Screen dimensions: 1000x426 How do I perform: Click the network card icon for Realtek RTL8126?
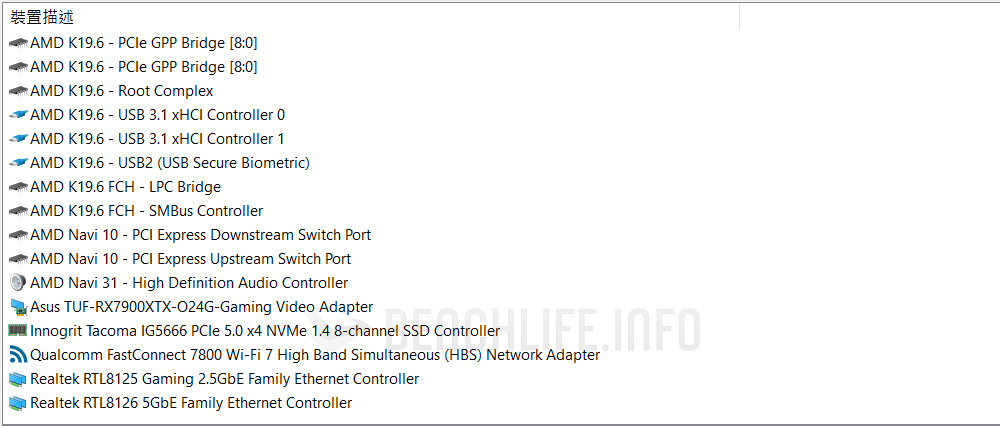[x=17, y=403]
